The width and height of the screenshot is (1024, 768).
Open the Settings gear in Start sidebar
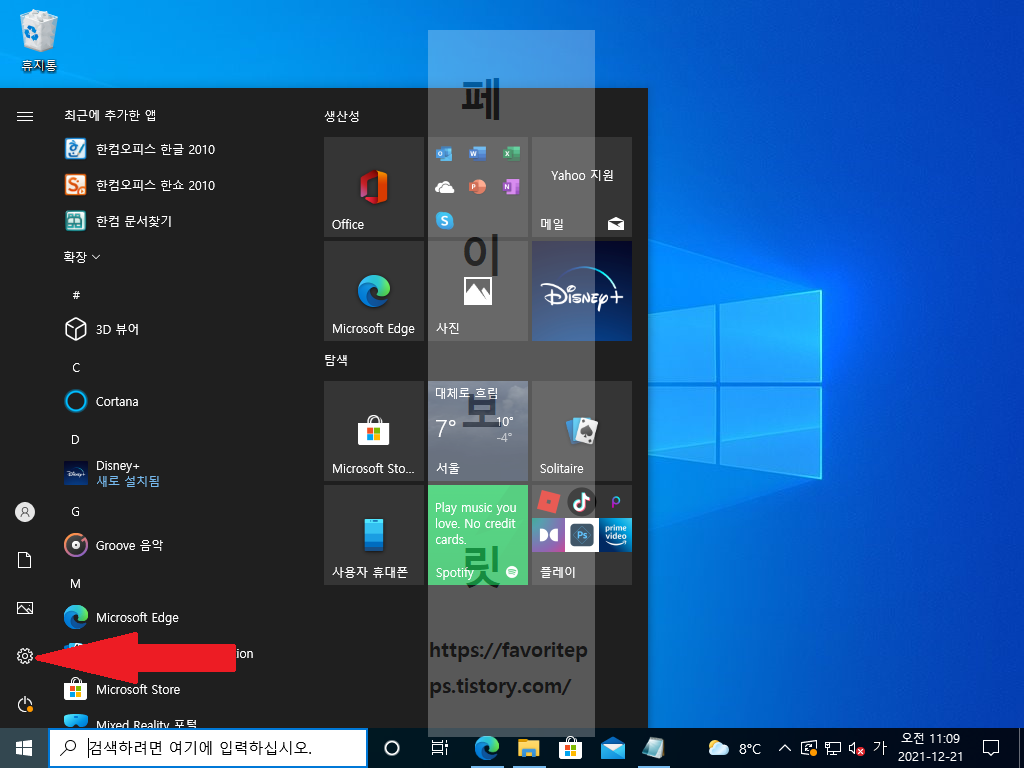[25, 656]
